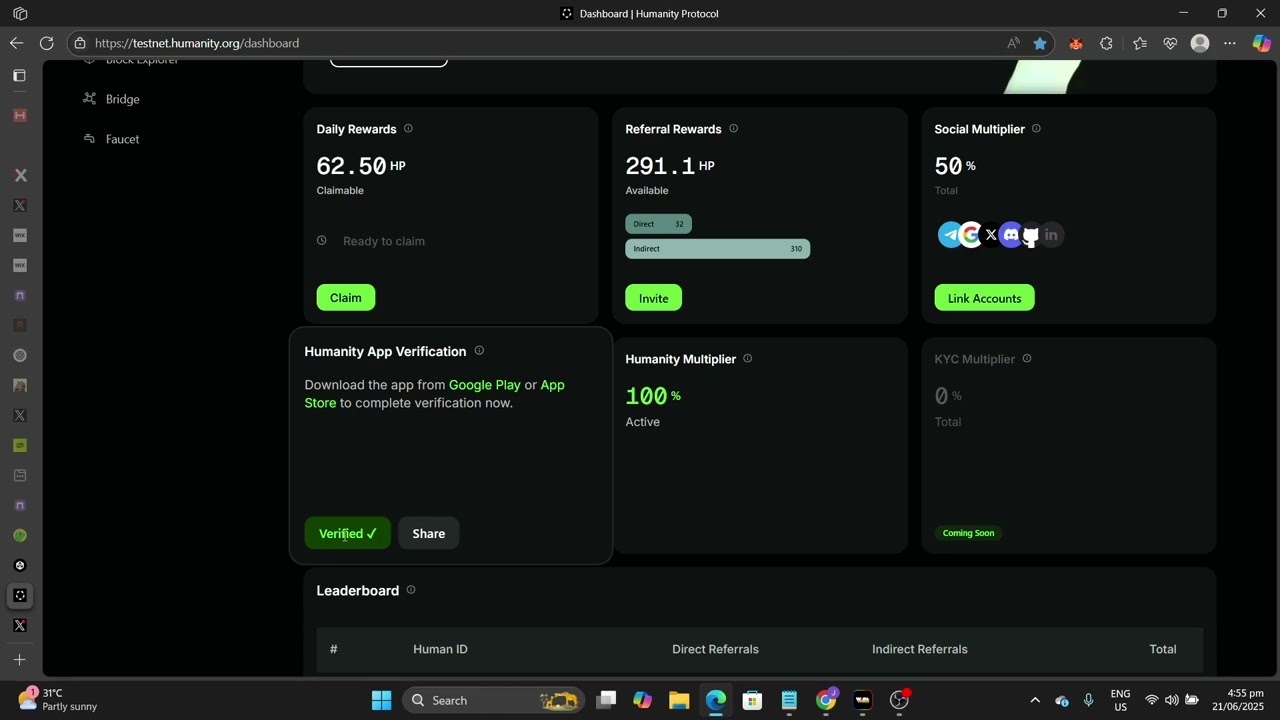1280x720 pixels.
Task: Click the Telegram social icon
Action: [950, 235]
